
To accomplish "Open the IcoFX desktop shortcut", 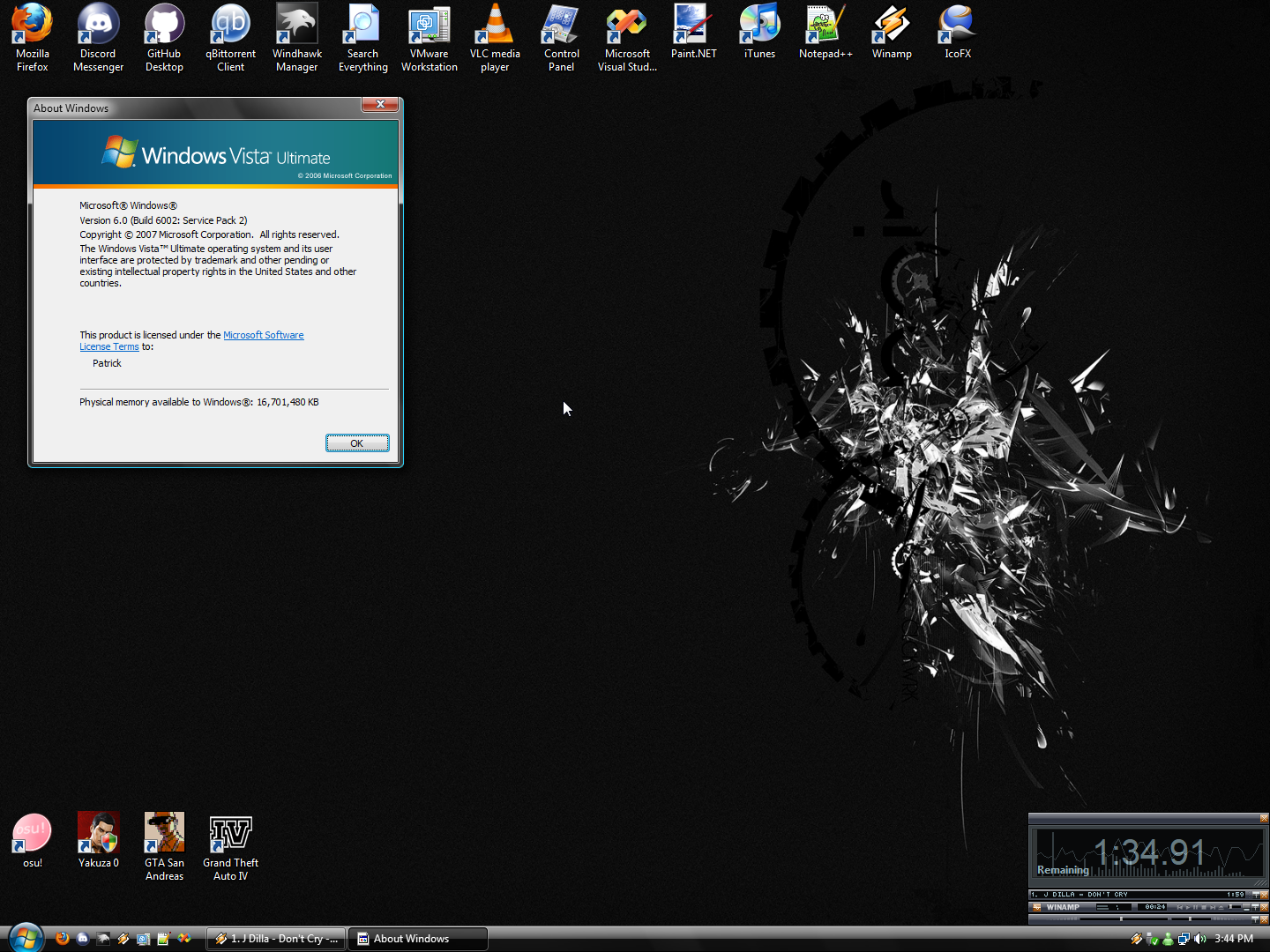I will point(958,31).
